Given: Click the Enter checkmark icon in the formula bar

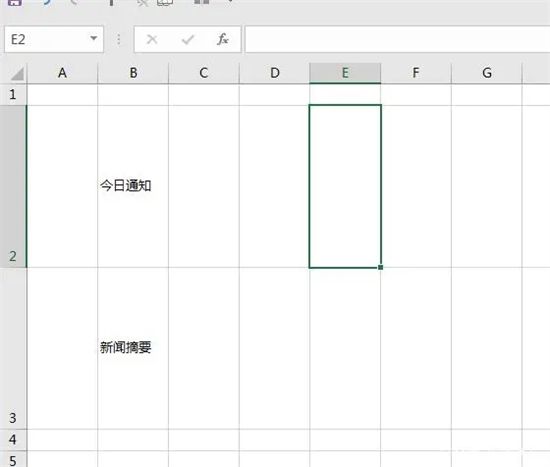Looking at the screenshot, I should tap(188, 39).
